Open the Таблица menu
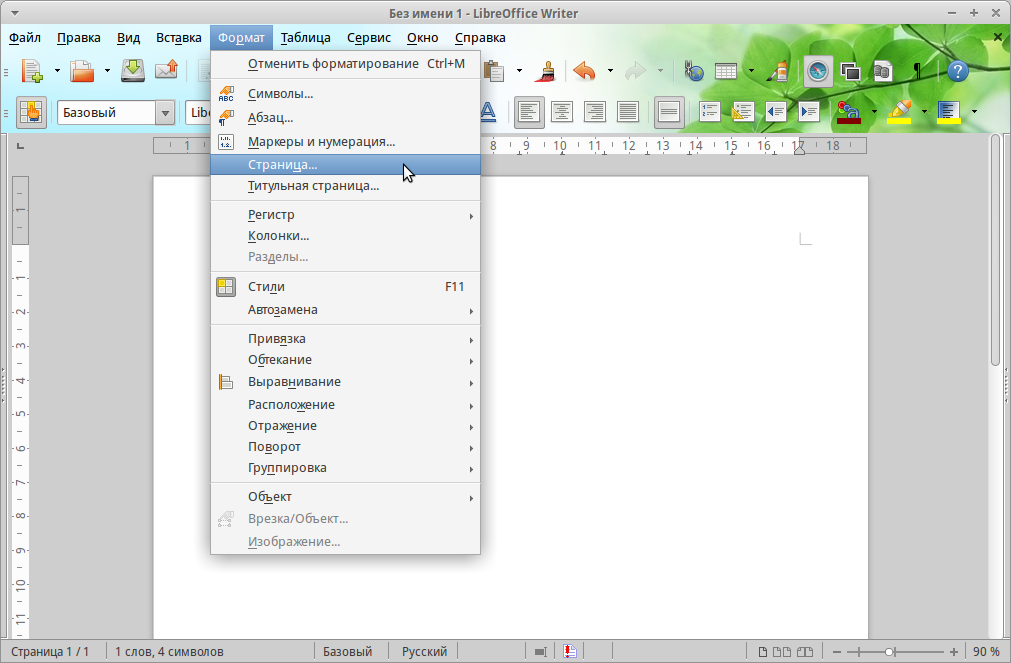This screenshot has width=1011, height=663. click(x=306, y=38)
